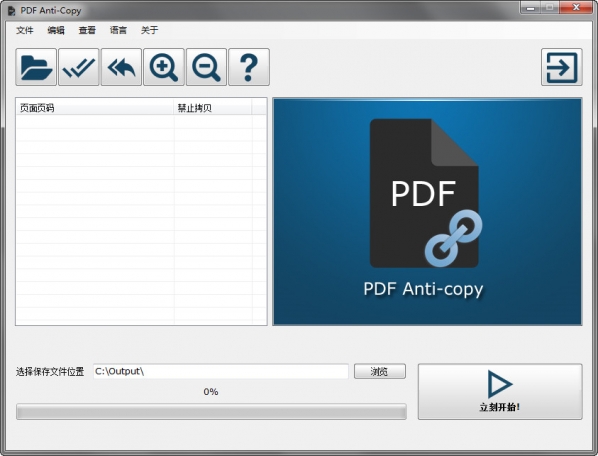The width and height of the screenshot is (598, 456).
Task: Open the 关于 menu
Action: 150,30
